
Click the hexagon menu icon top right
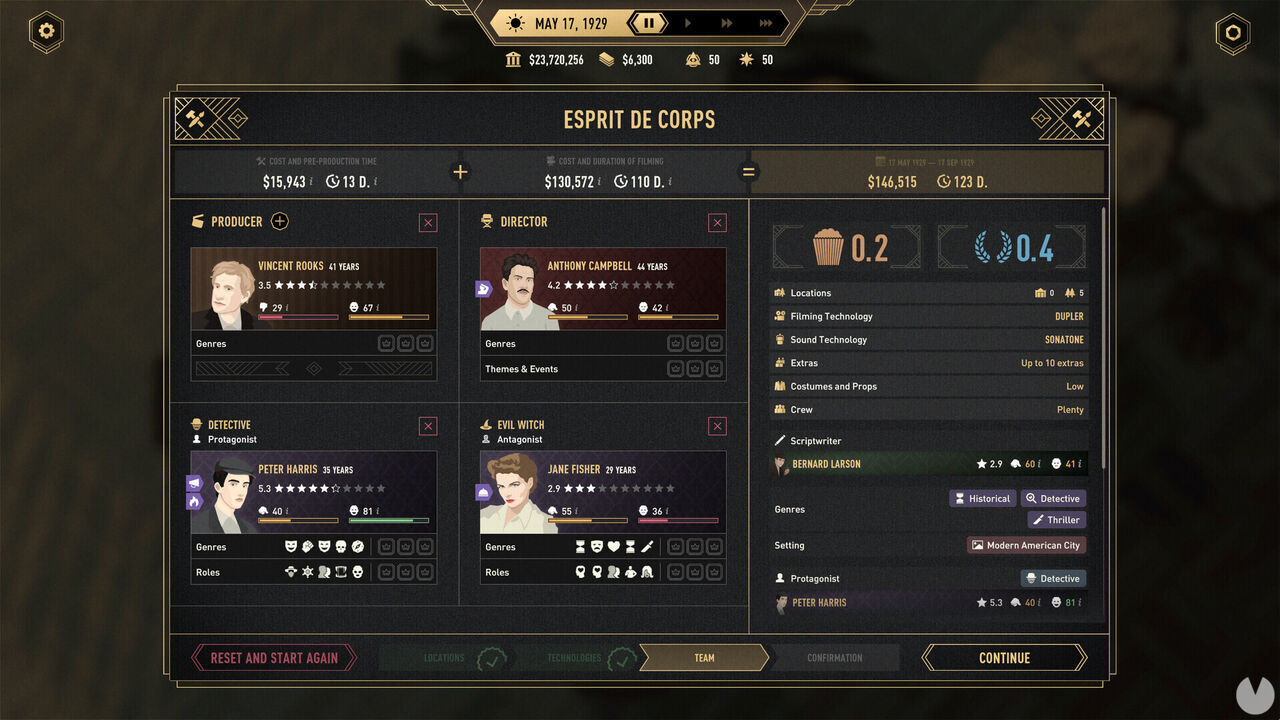point(1233,33)
